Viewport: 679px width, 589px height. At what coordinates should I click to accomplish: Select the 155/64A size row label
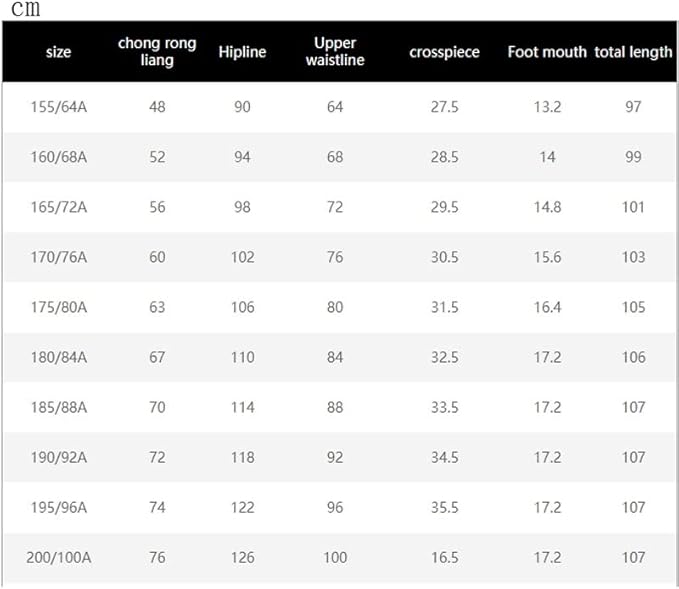(x=59, y=107)
